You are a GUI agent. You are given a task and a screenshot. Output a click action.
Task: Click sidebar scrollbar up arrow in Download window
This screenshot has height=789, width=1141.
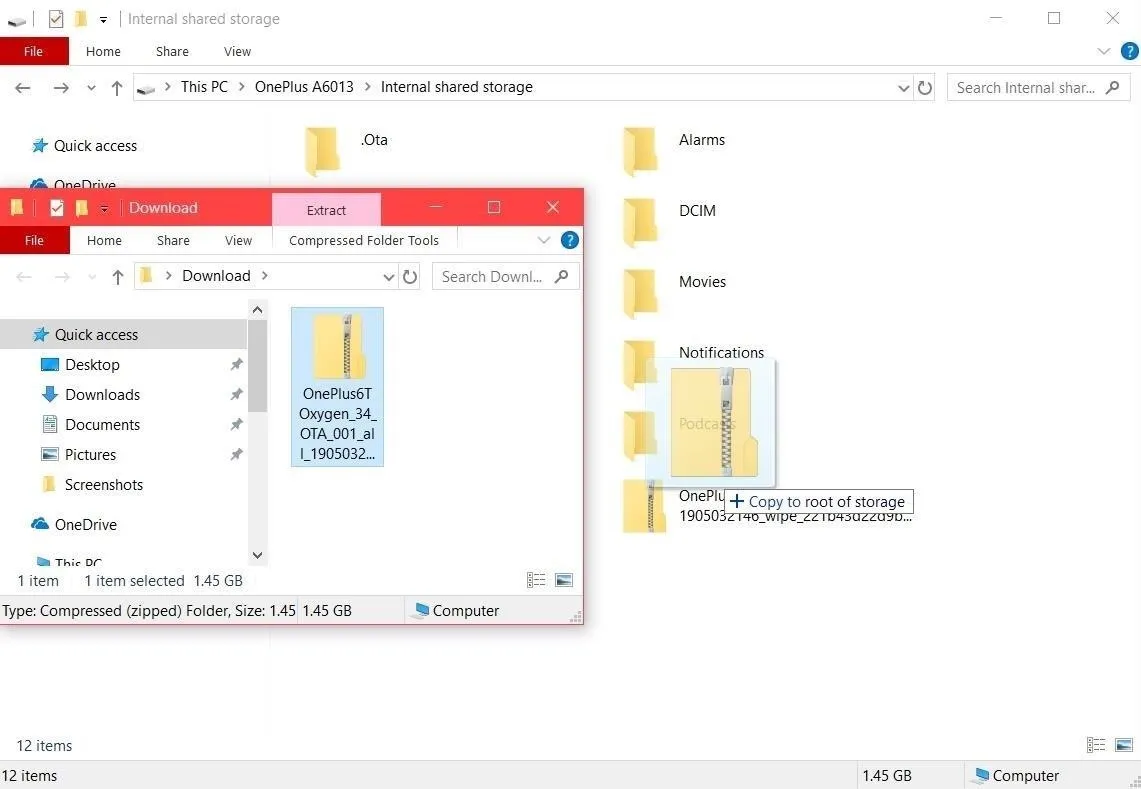pos(258,310)
